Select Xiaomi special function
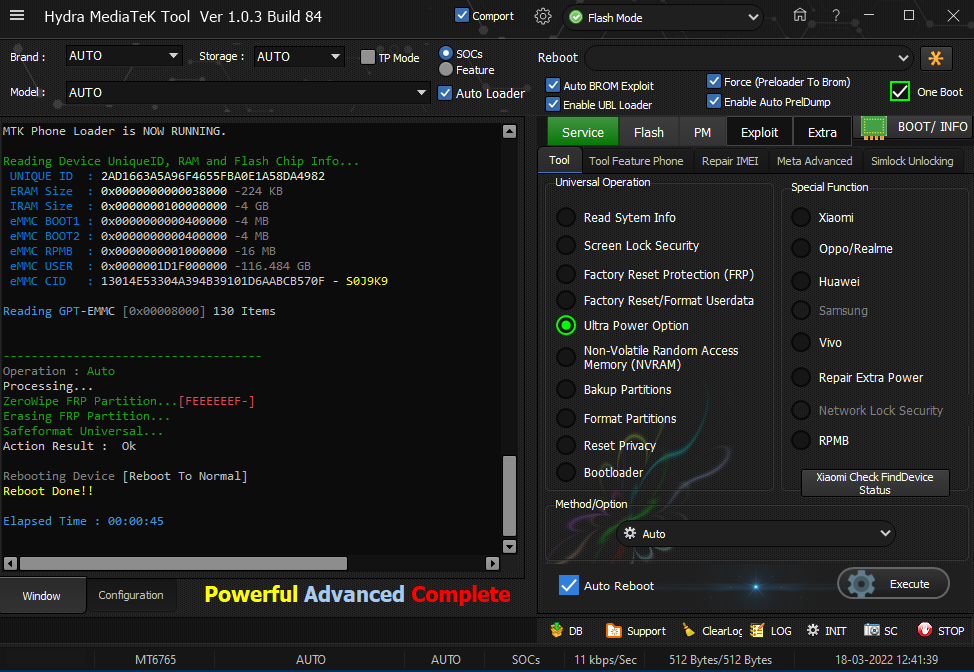The width and height of the screenshot is (974, 672). click(801, 217)
